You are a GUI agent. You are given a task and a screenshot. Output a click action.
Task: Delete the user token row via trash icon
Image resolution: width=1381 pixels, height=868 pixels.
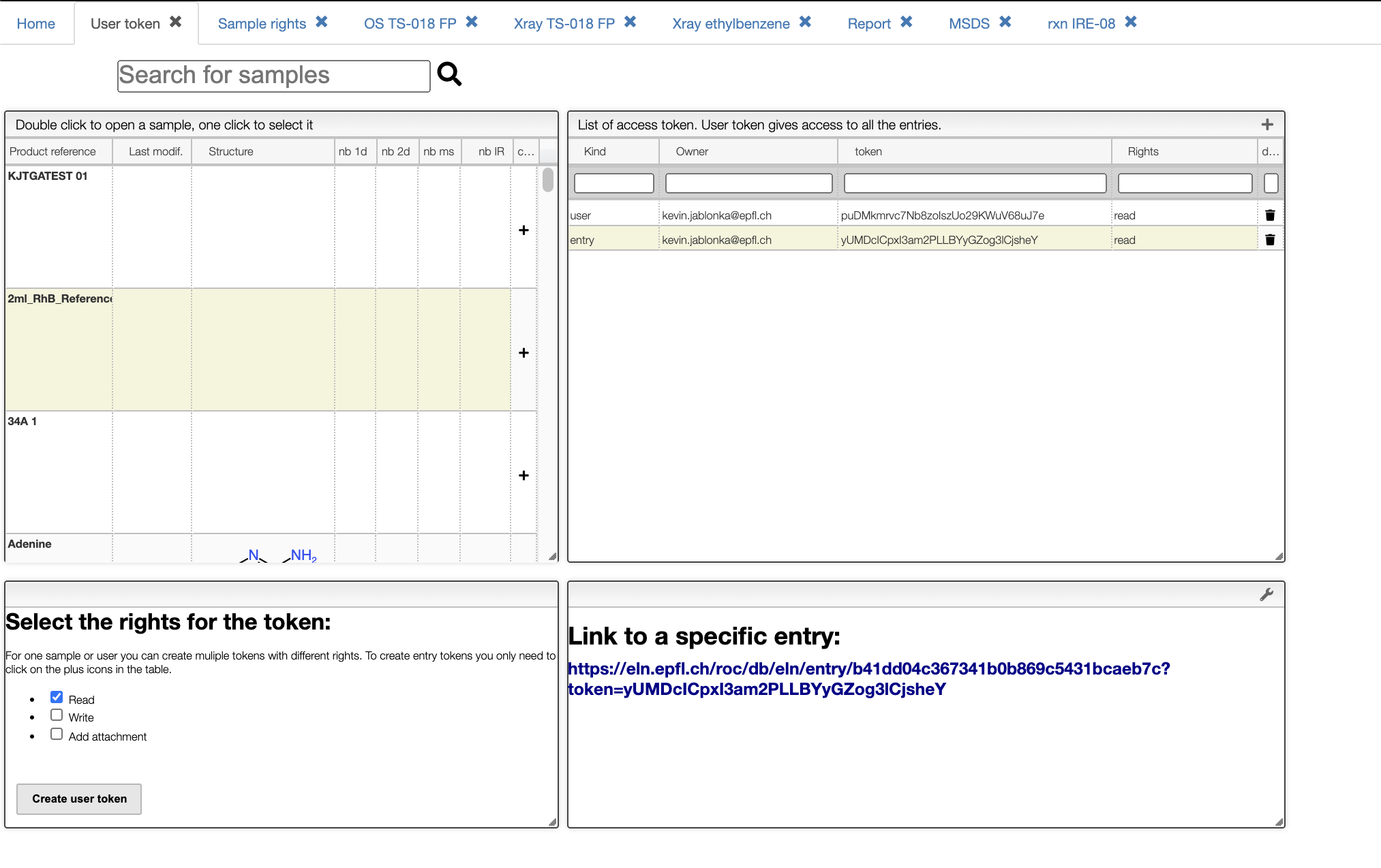1270,215
